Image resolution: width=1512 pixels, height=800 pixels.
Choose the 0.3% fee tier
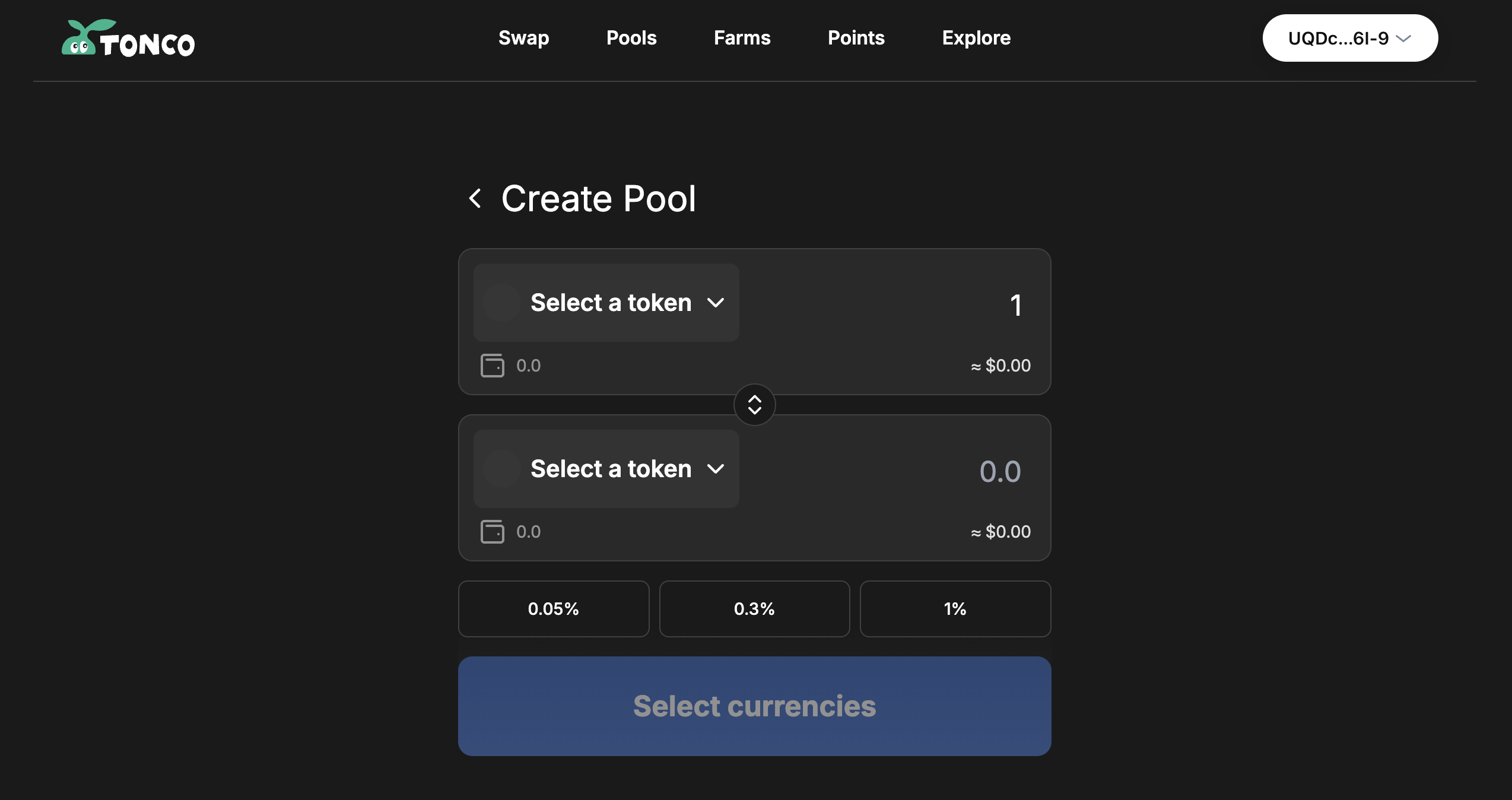point(754,609)
